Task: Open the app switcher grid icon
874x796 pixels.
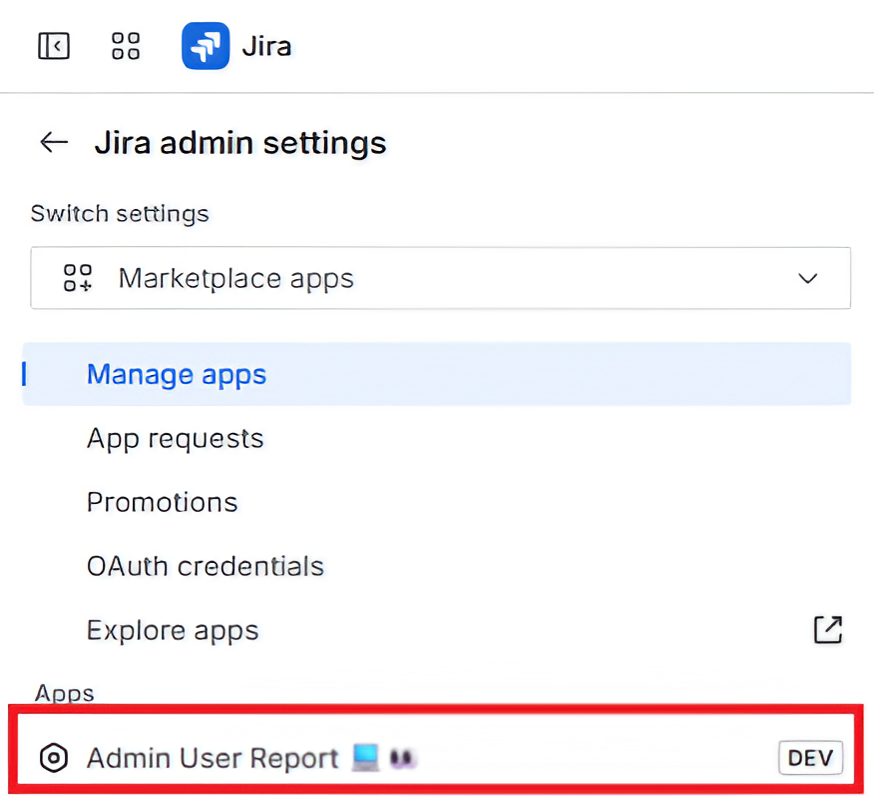Action: [126, 46]
